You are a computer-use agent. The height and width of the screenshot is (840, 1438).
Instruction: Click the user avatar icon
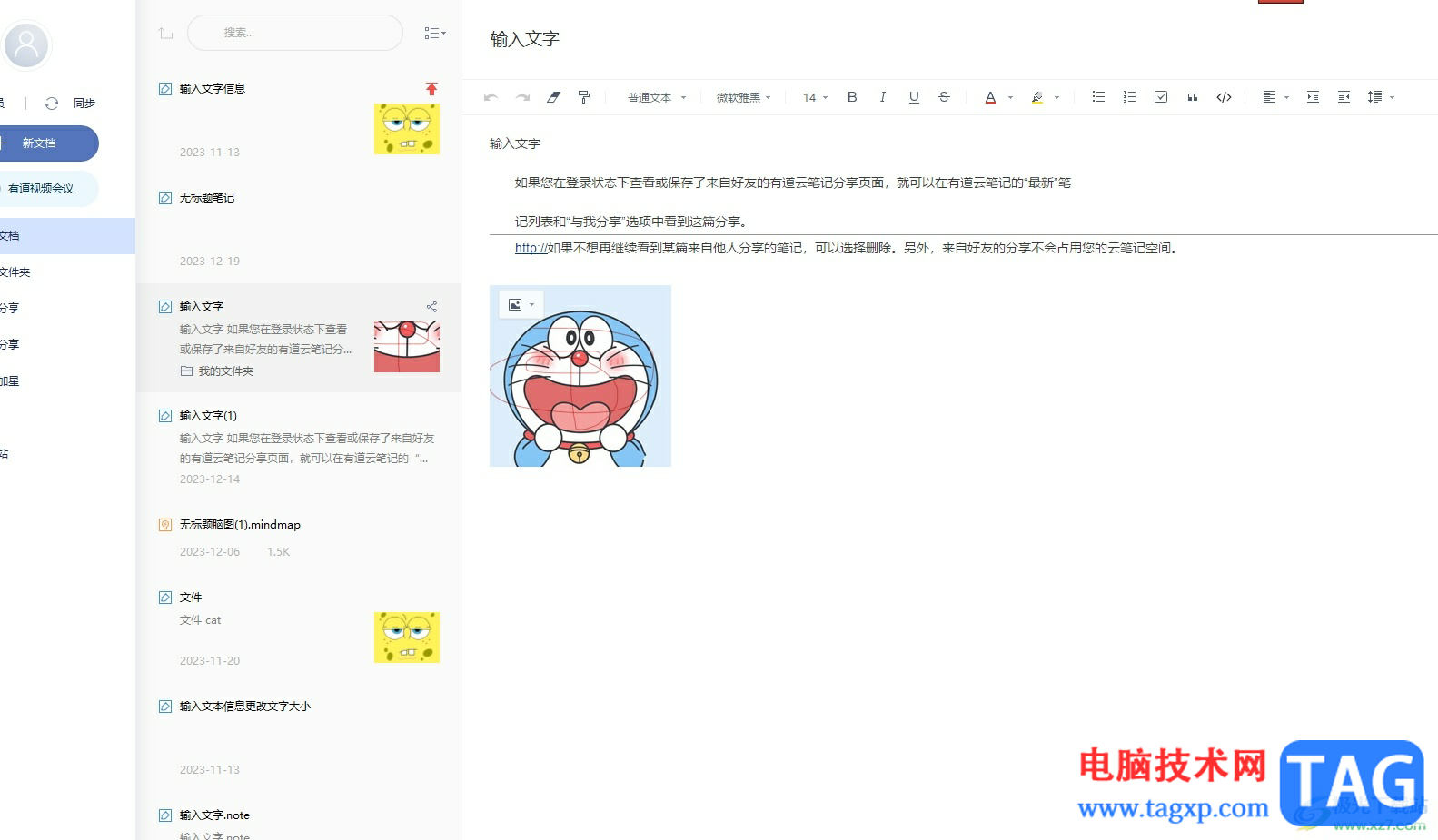click(26, 44)
